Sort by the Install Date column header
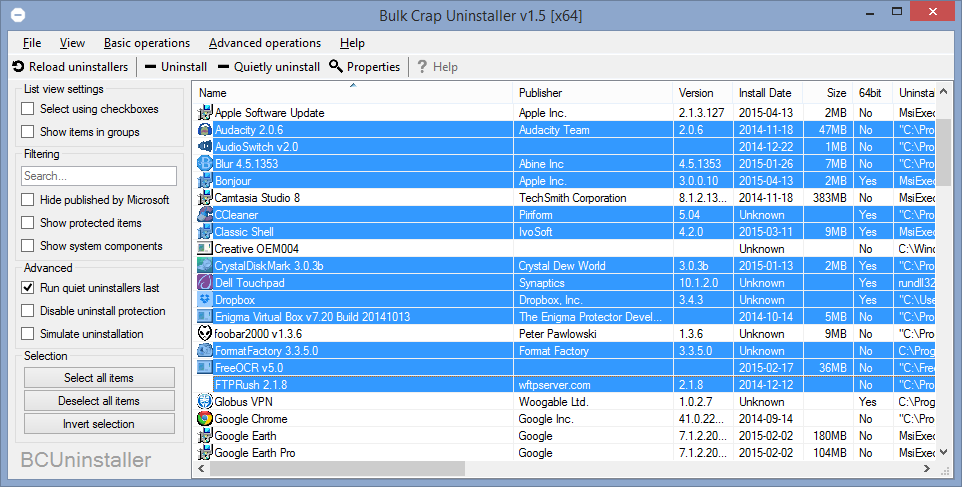 point(767,93)
